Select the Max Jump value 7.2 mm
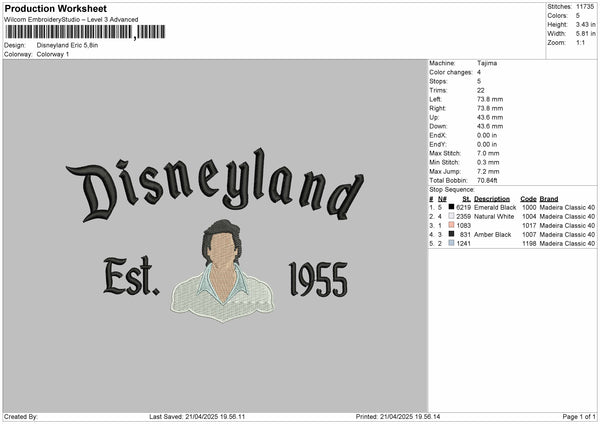 [x=488, y=171]
